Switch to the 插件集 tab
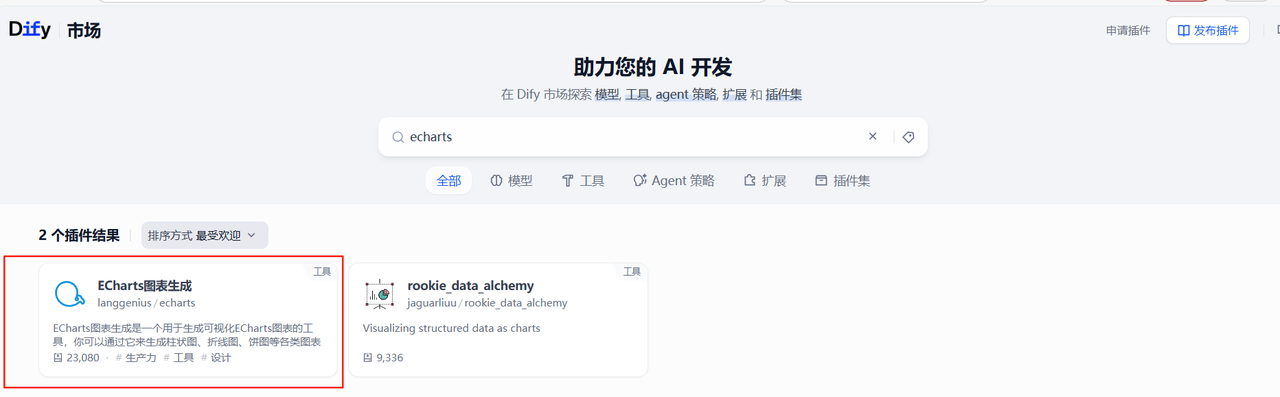Viewport: 1280px width, 397px height. point(842,181)
